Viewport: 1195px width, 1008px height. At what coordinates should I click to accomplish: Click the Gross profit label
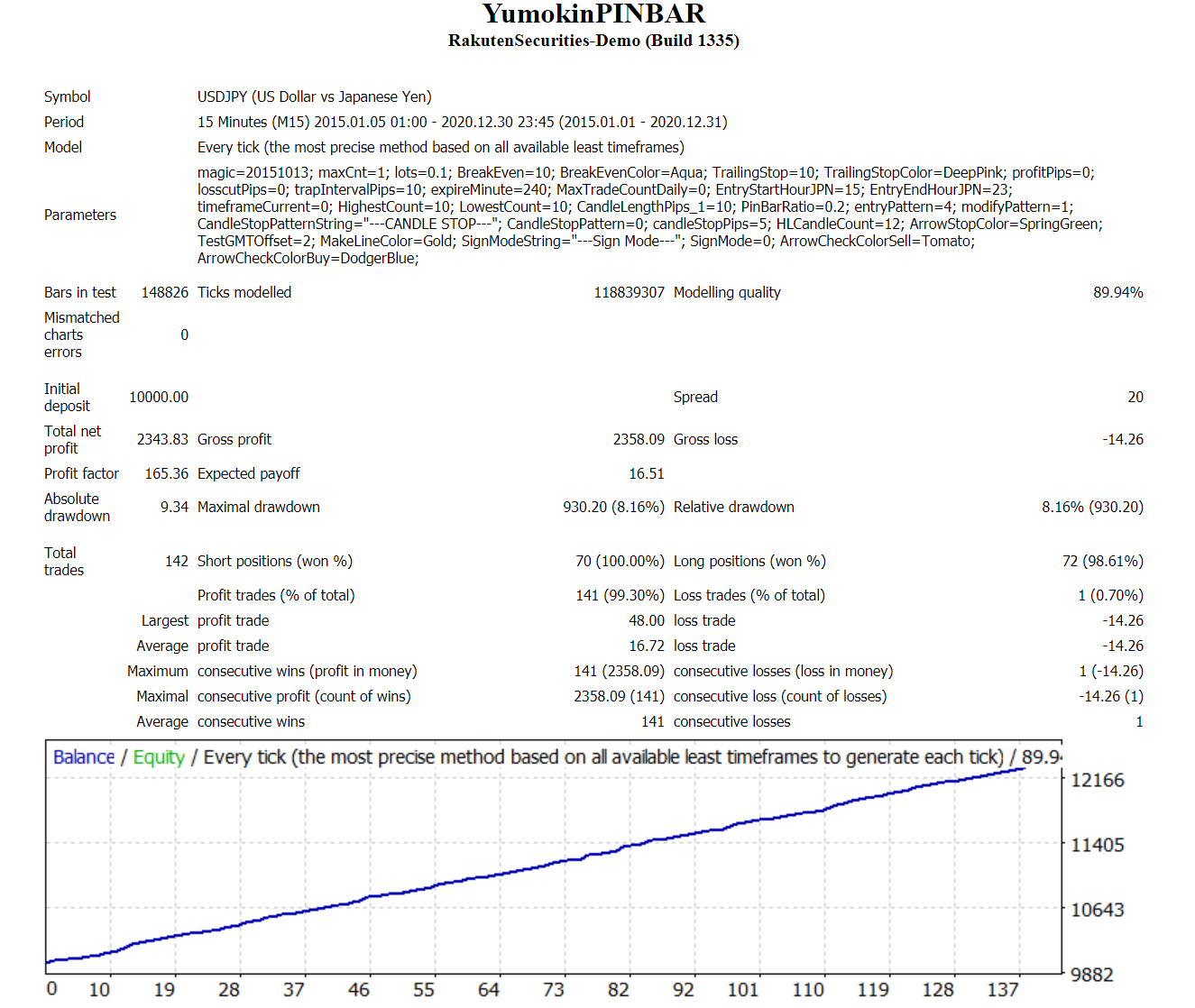(x=234, y=439)
